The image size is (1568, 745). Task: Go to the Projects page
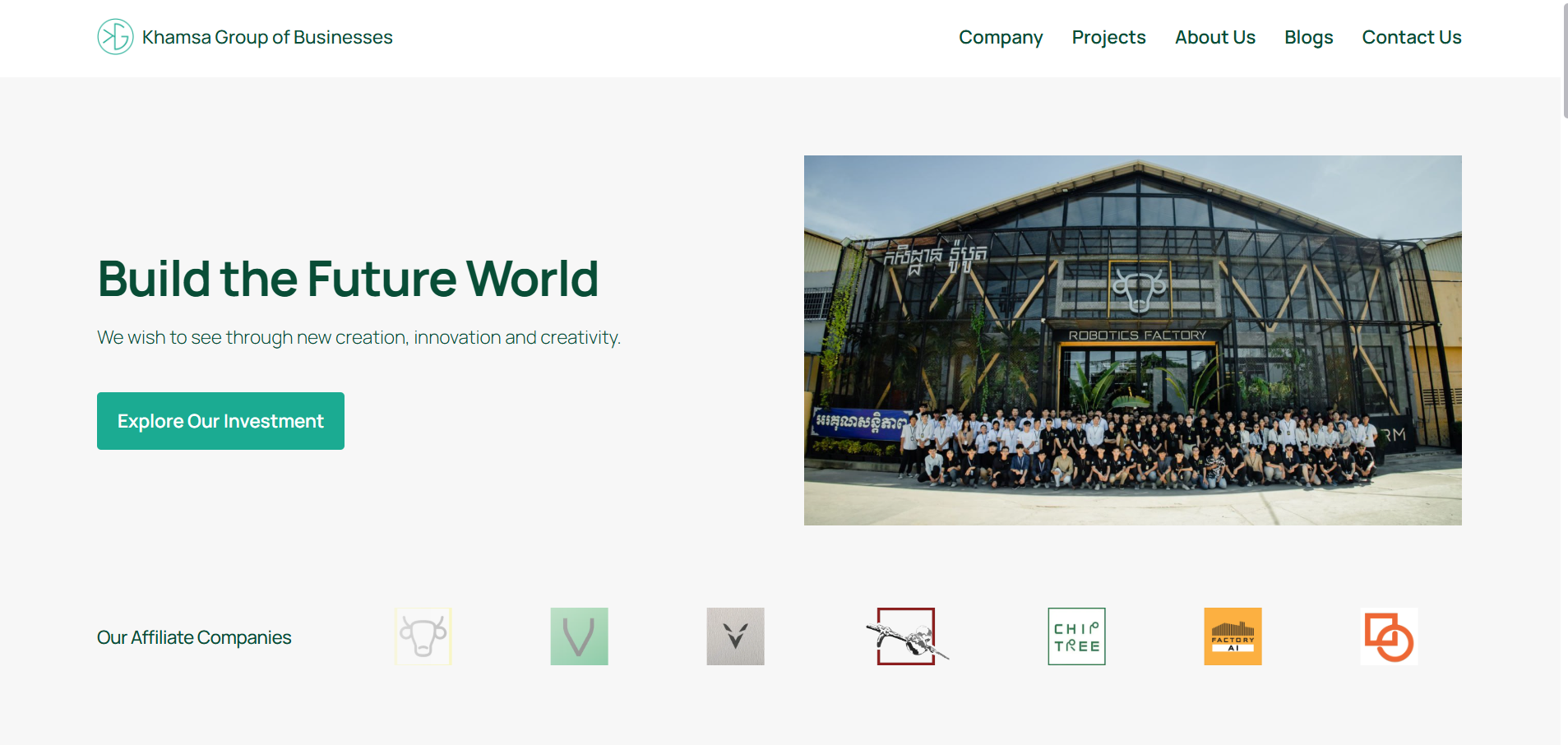click(x=1108, y=38)
